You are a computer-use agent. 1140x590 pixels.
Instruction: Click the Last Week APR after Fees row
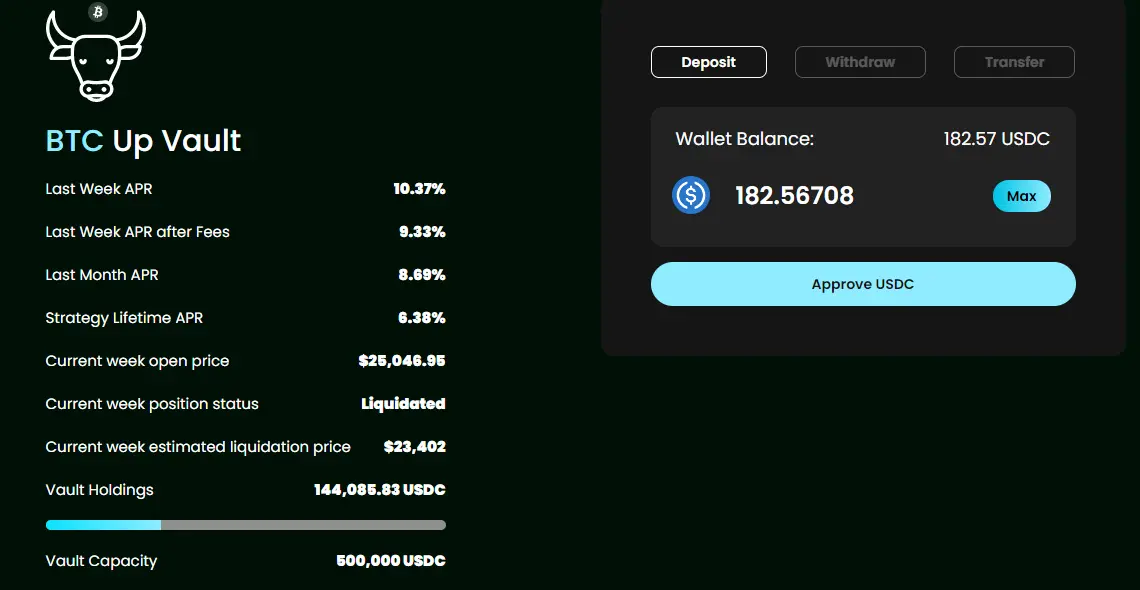pos(246,232)
